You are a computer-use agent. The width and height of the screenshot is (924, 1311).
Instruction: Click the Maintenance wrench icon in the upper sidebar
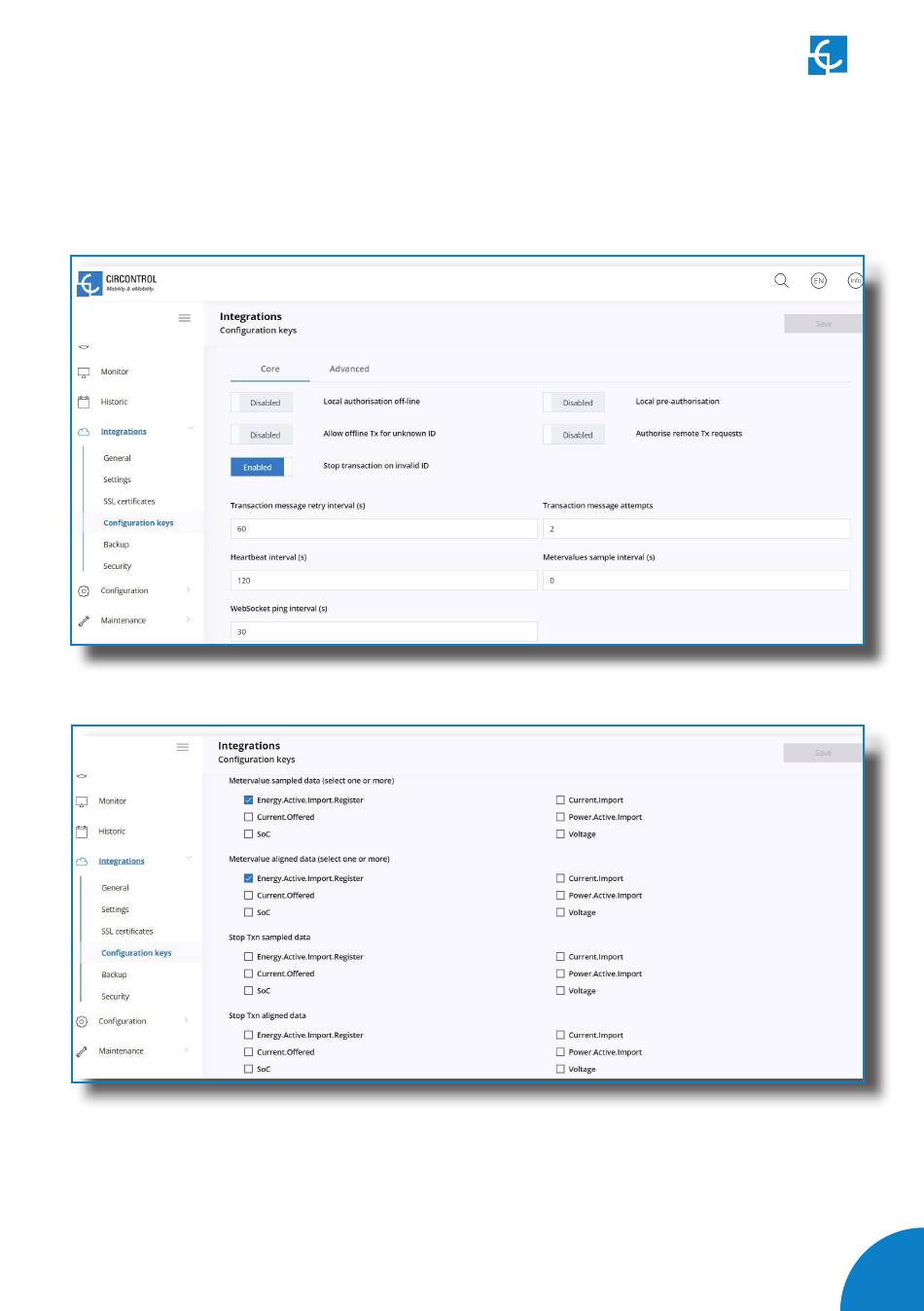point(84,620)
